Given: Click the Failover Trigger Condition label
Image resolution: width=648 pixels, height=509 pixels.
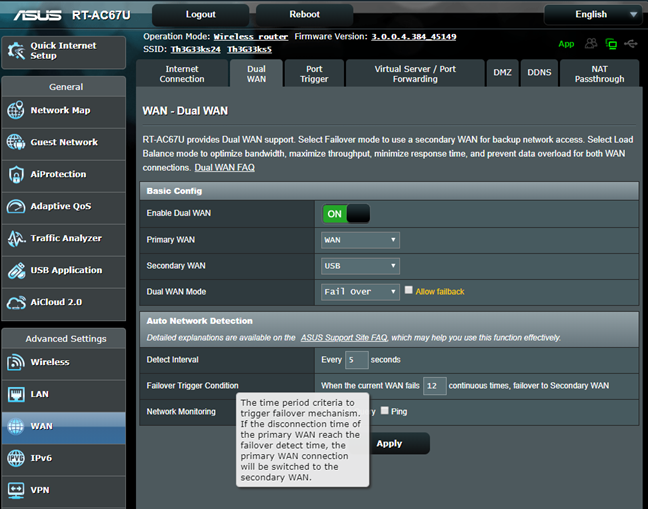Looking at the screenshot, I should 193,385.
